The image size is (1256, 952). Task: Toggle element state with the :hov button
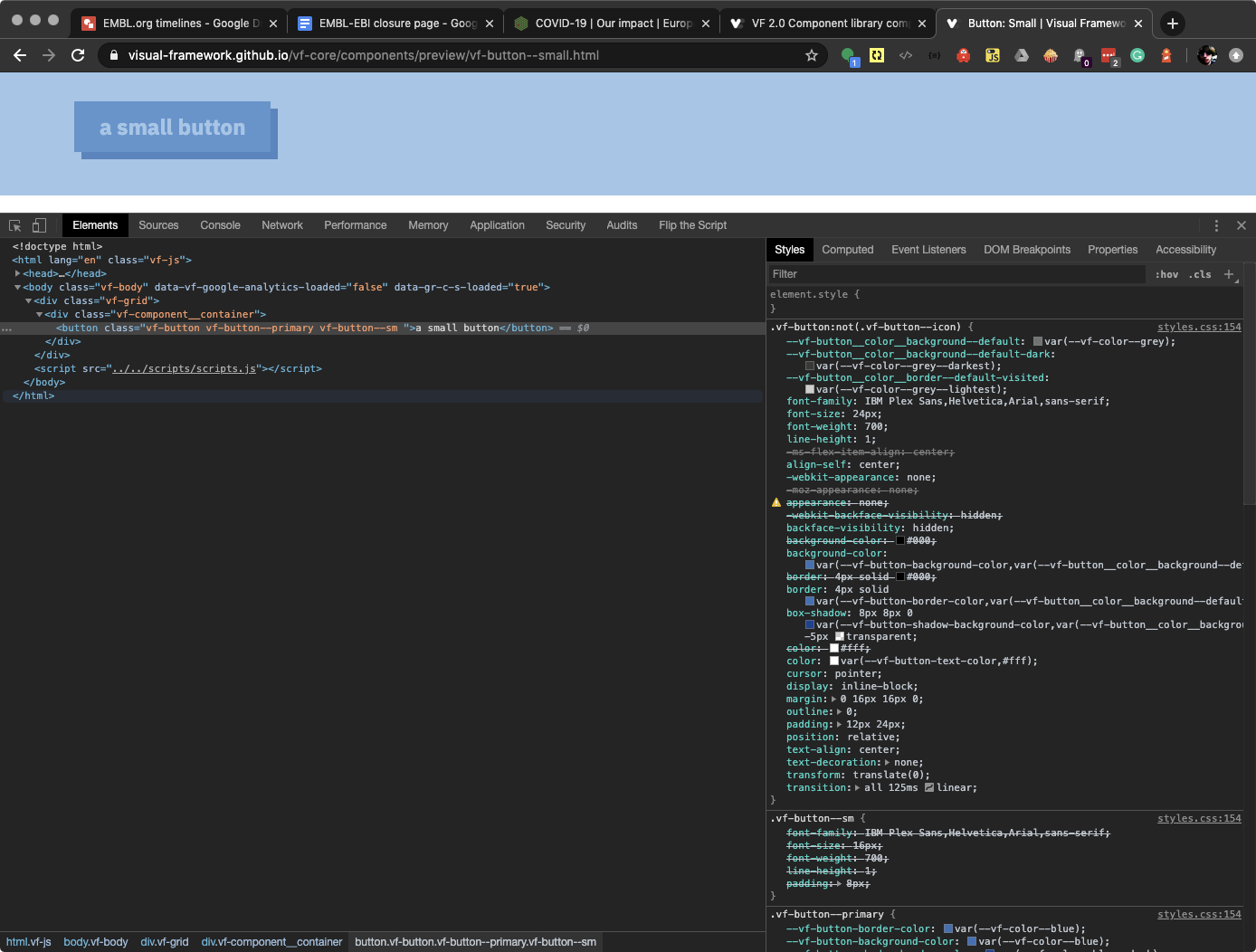(x=1166, y=274)
